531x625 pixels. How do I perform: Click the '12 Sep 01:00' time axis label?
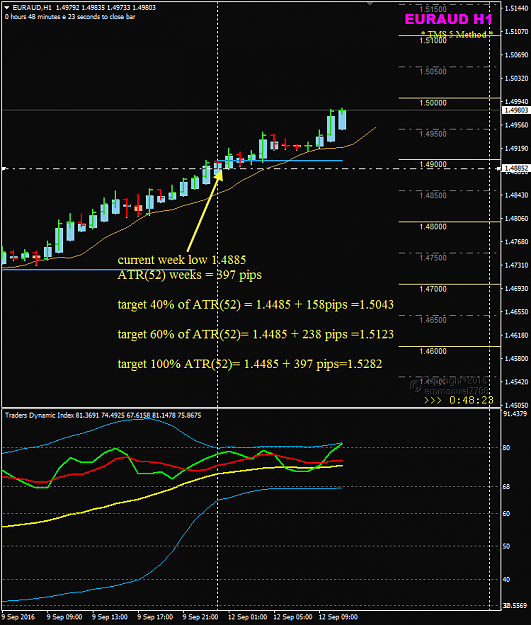(x=248, y=617)
